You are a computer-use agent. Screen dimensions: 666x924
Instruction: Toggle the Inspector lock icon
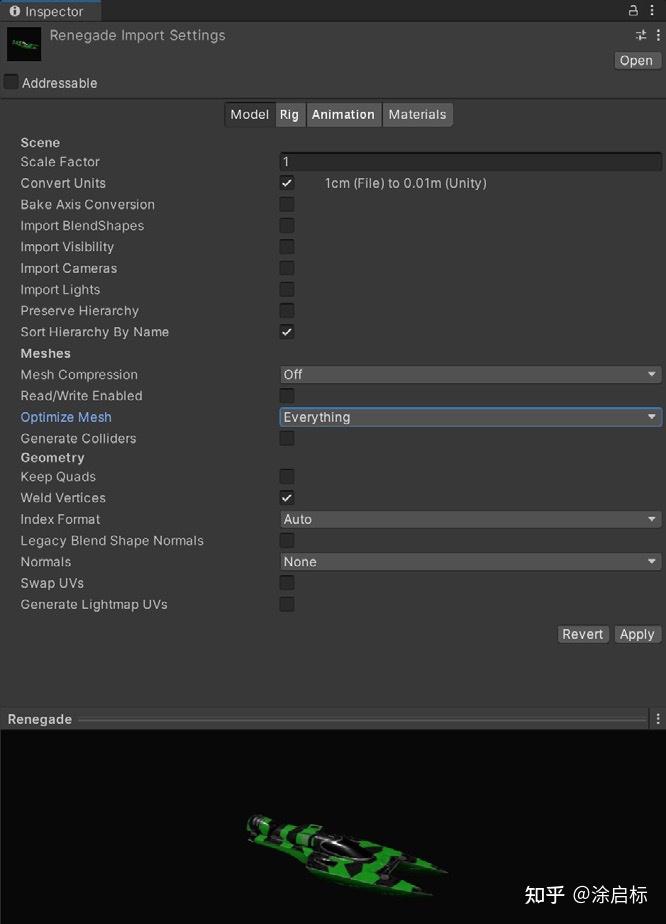point(633,11)
